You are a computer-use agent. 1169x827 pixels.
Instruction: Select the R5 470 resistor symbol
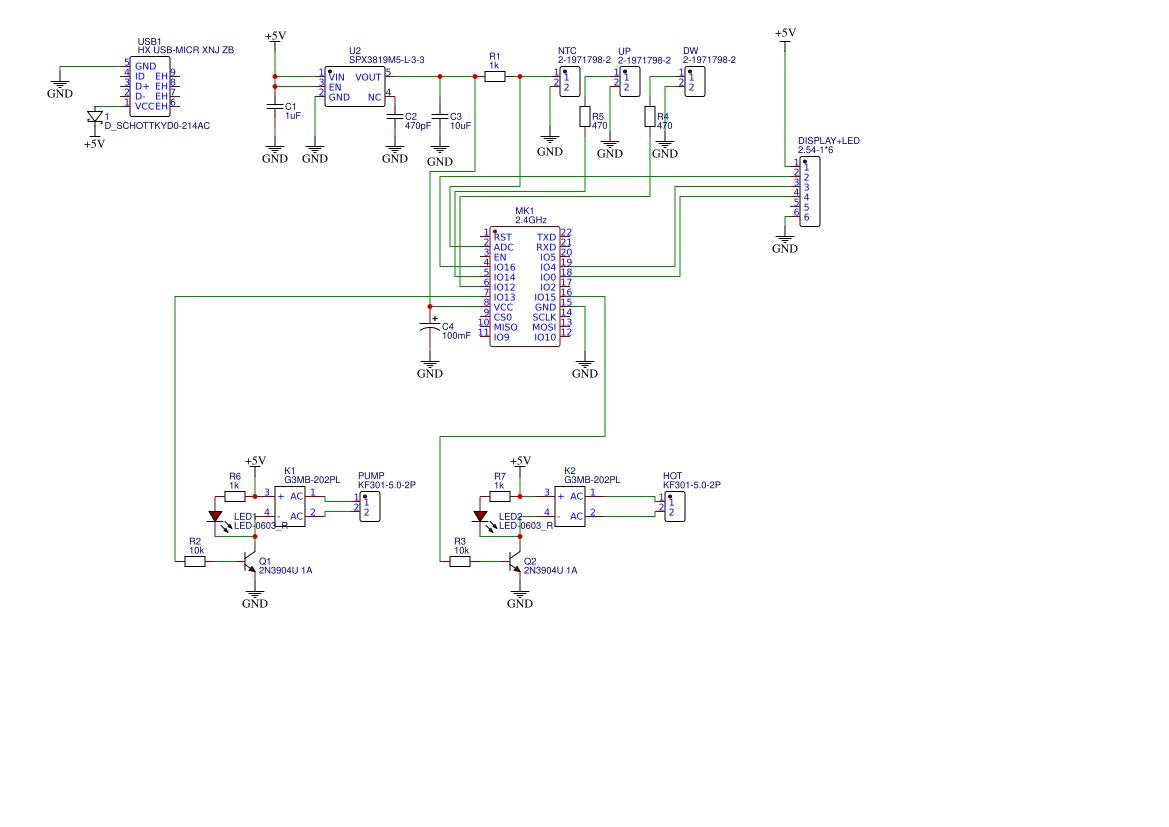584,117
